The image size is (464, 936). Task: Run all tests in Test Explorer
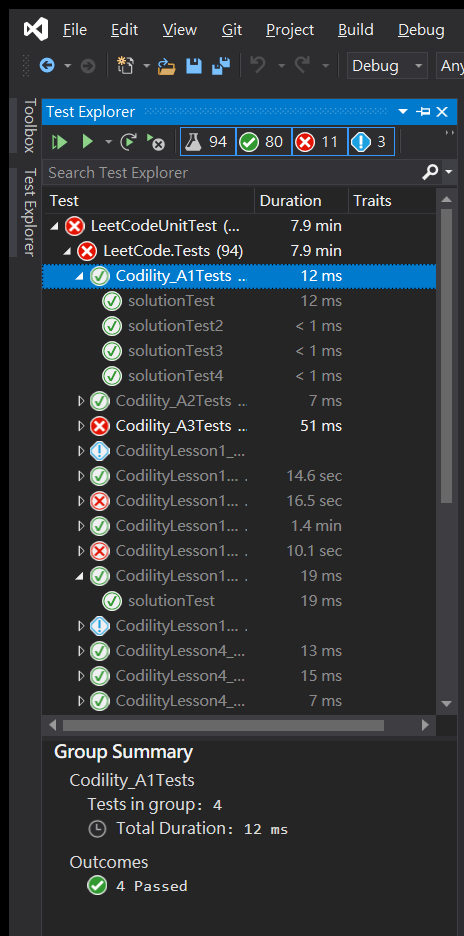[59, 142]
